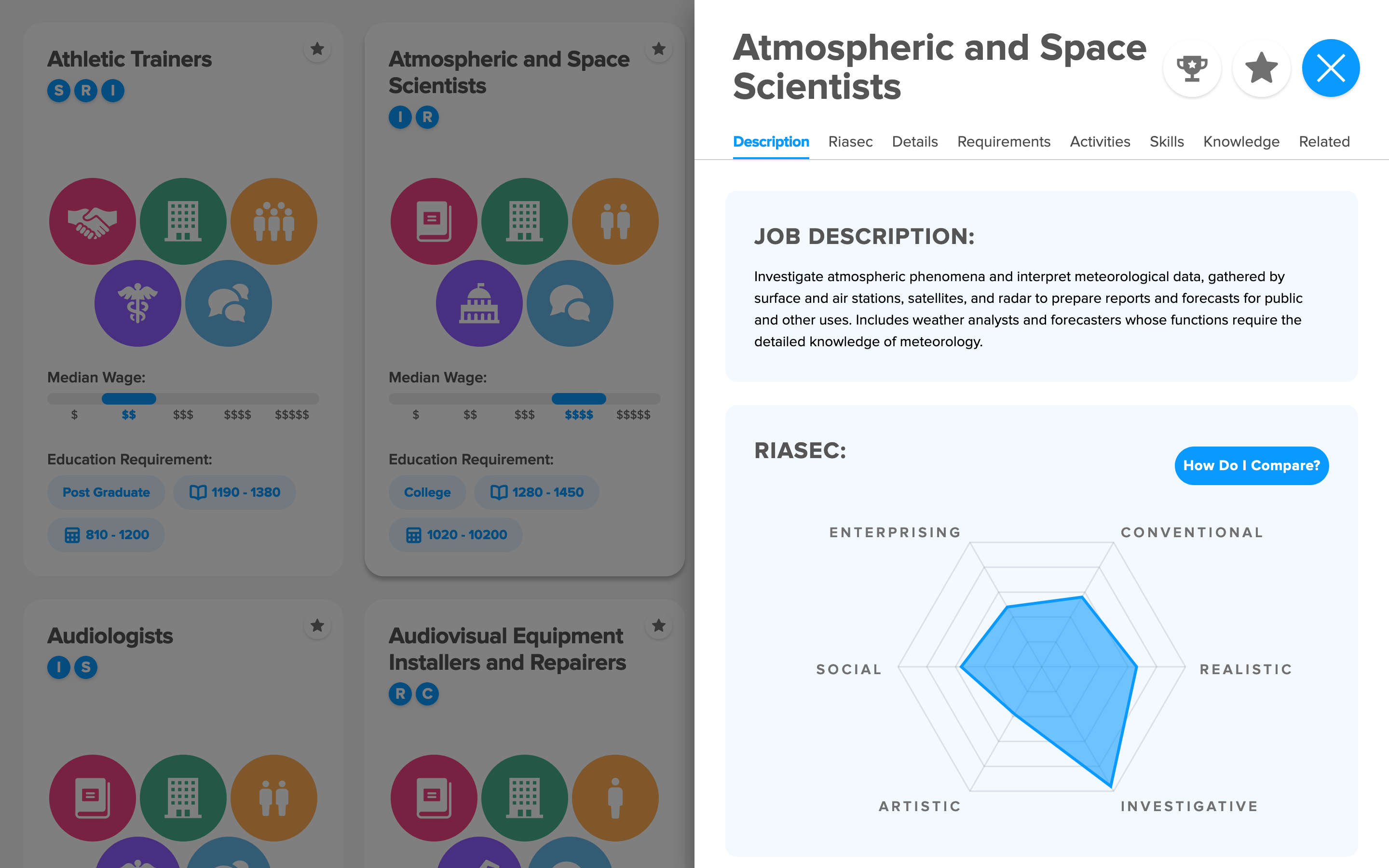Click the median wage bar on Athletic Trainers
Image resolution: width=1389 pixels, height=868 pixels.
(183, 398)
